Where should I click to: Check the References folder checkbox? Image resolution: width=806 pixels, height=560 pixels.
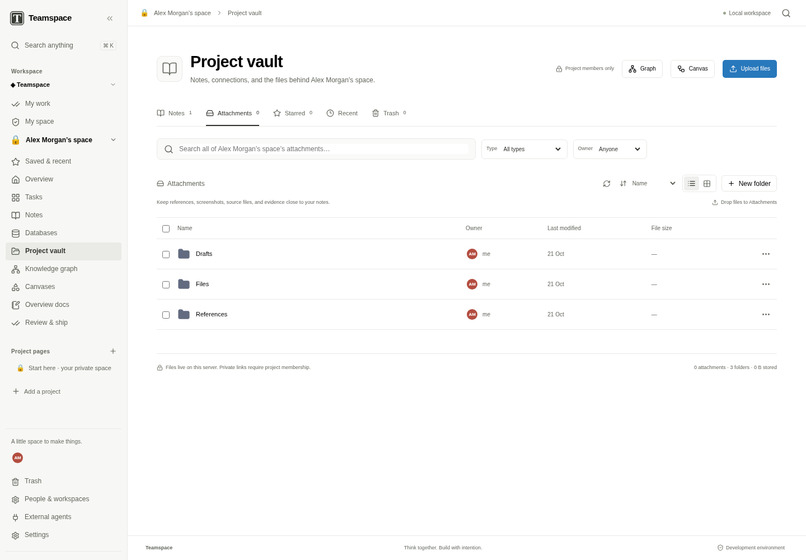point(166,315)
